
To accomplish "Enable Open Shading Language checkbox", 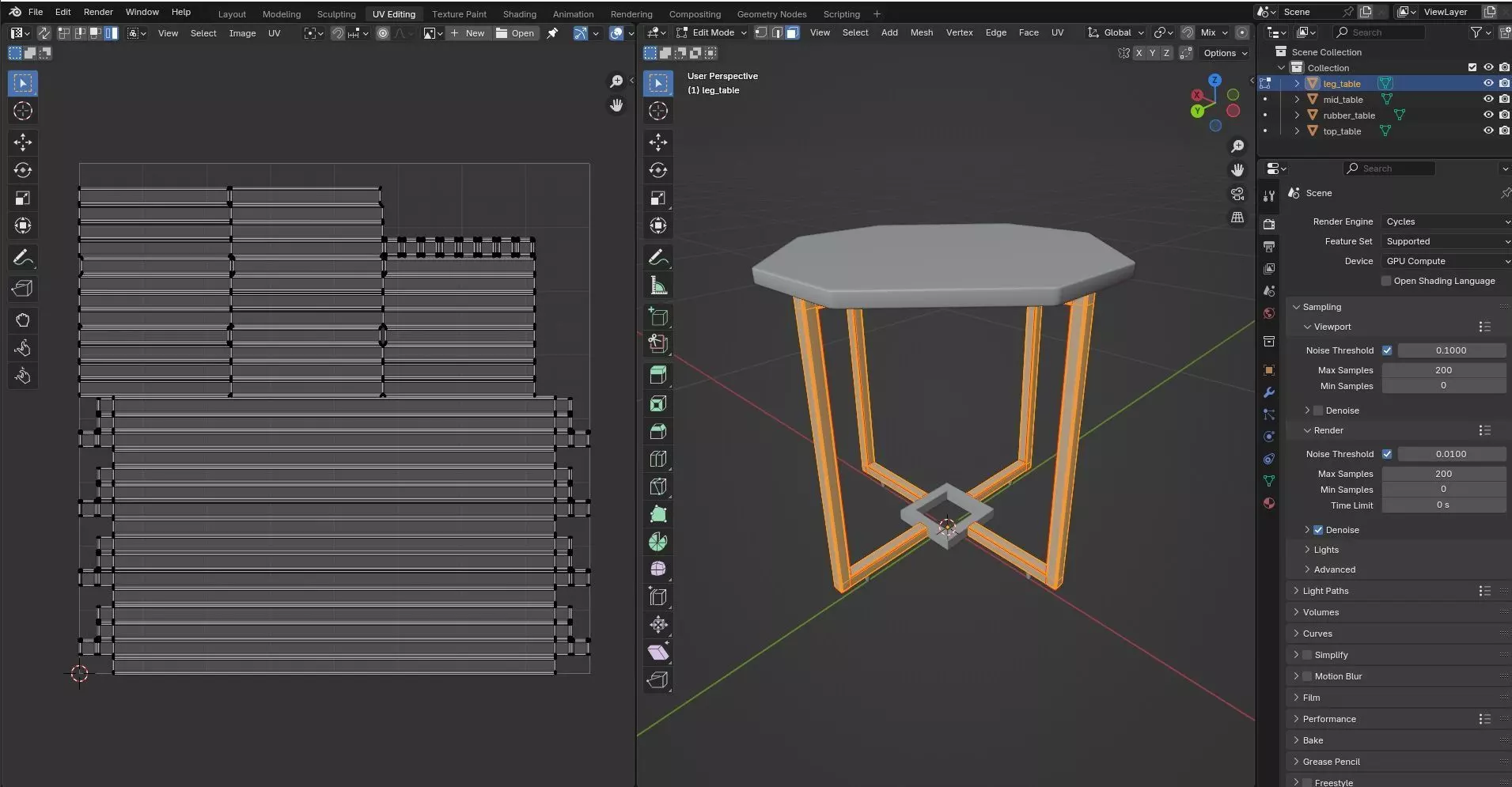I will pyautogui.click(x=1386, y=281).
